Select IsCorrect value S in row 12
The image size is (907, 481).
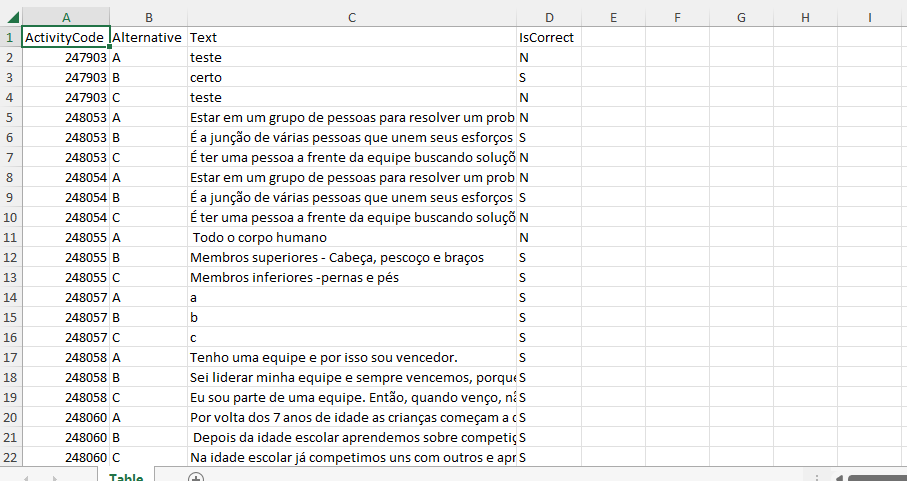549,257
